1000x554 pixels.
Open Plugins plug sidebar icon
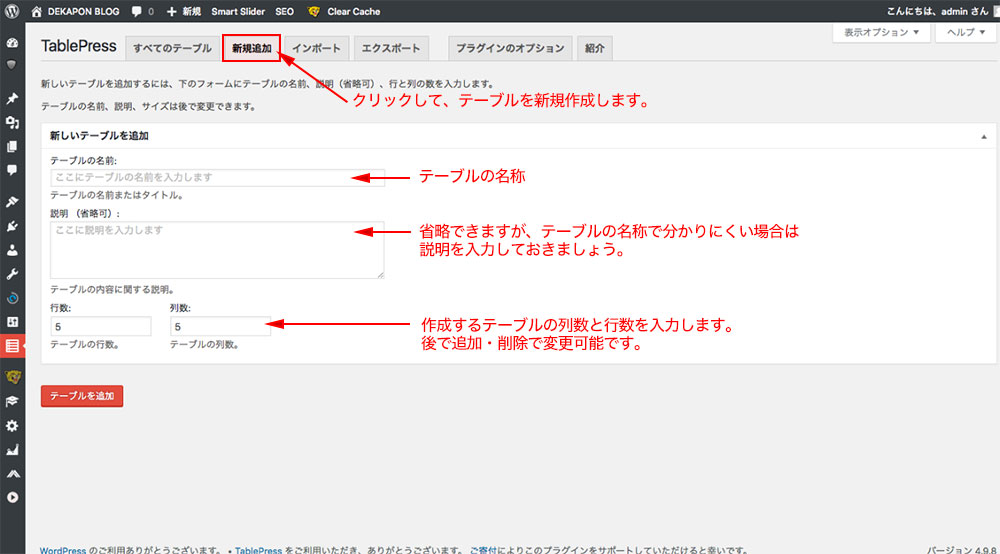tap(12, 226)
